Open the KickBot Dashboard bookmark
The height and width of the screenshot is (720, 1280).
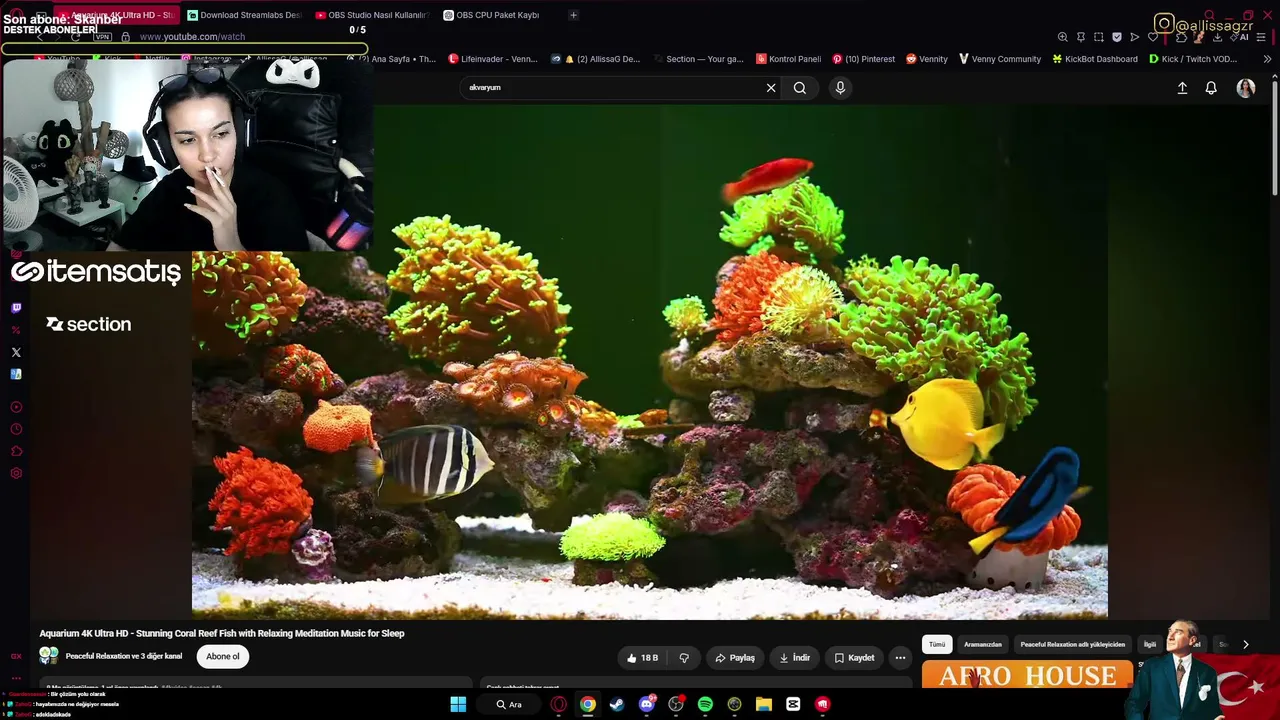(x=1095, y=59)
